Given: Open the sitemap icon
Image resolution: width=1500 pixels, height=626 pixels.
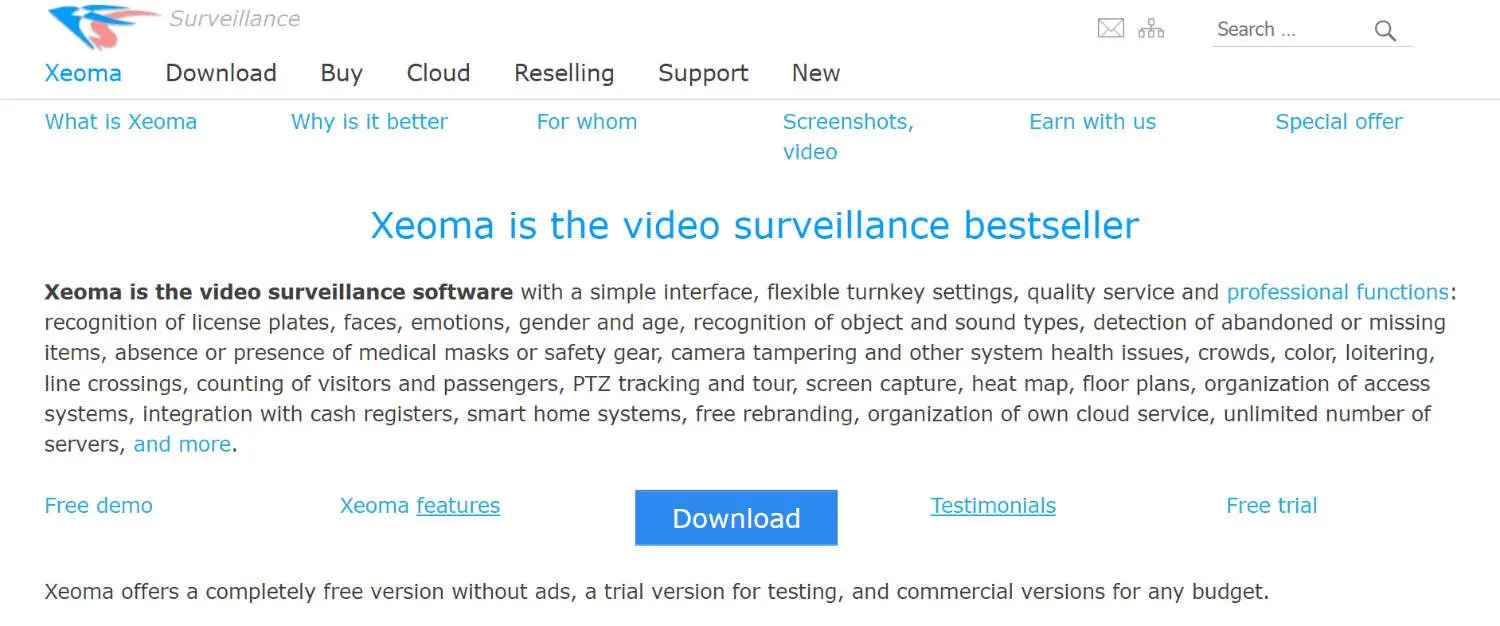Looking at the screenshot, I should click(x=1151, y=29).
